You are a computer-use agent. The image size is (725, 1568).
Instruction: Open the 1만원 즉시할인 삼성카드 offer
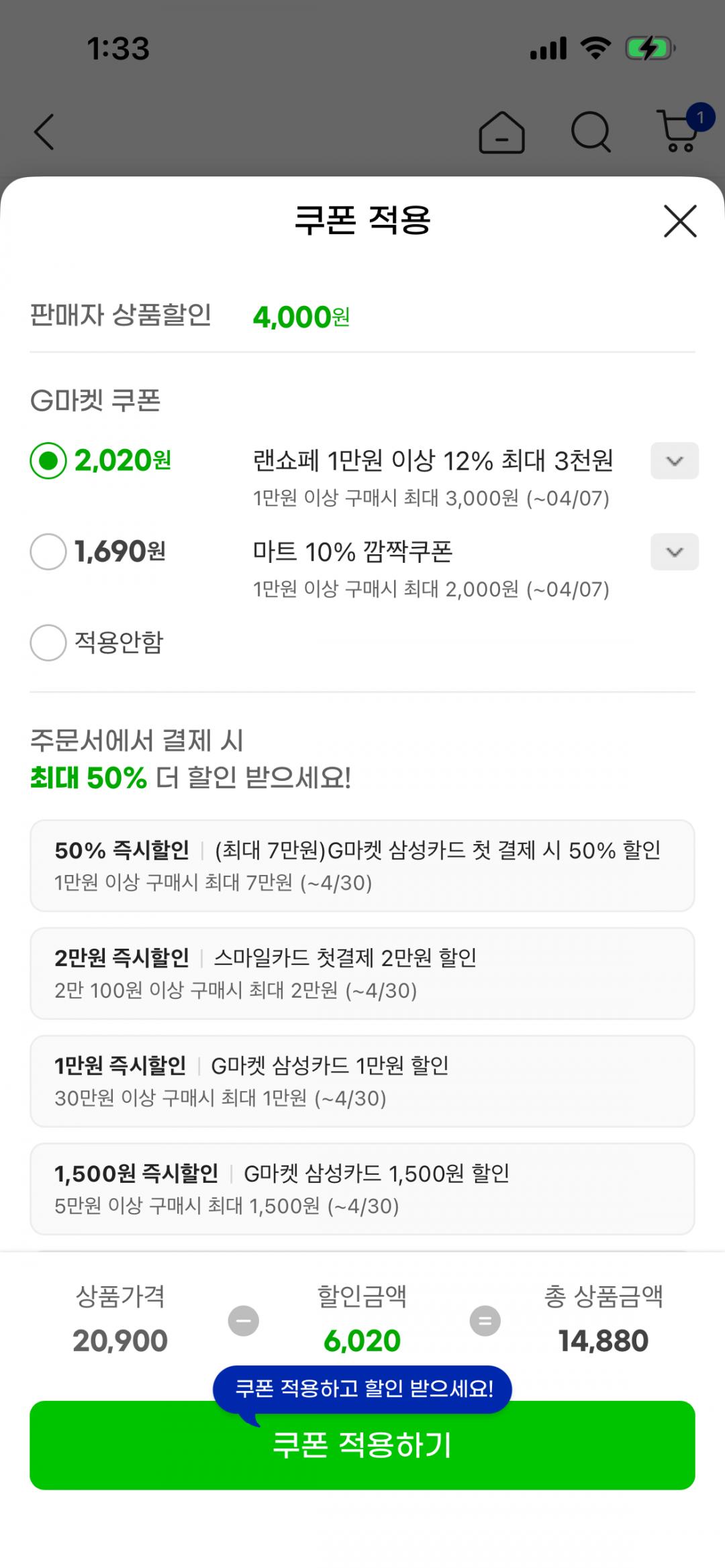click(x=362, y=1081)
